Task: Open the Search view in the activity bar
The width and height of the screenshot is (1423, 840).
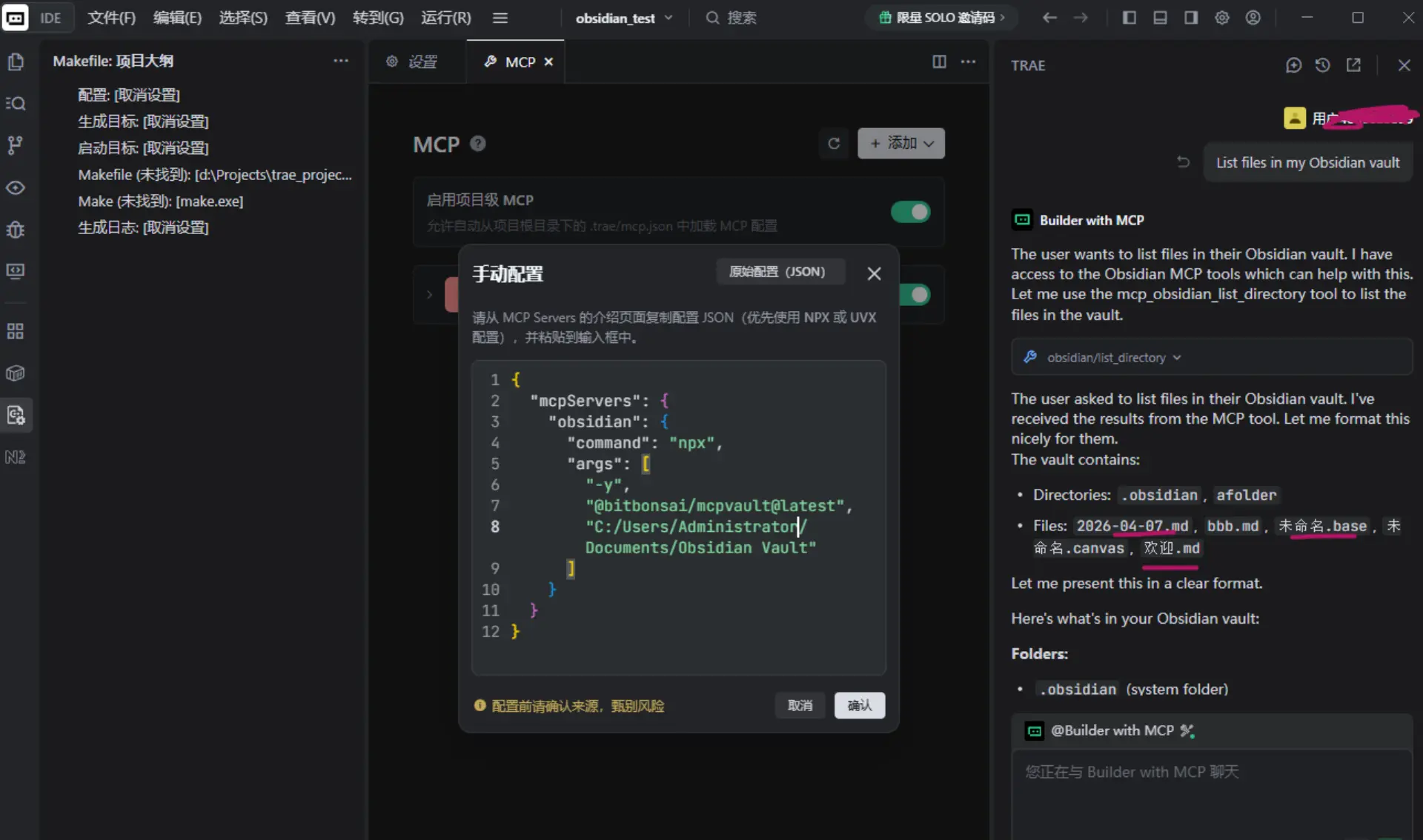Action: 16,103
